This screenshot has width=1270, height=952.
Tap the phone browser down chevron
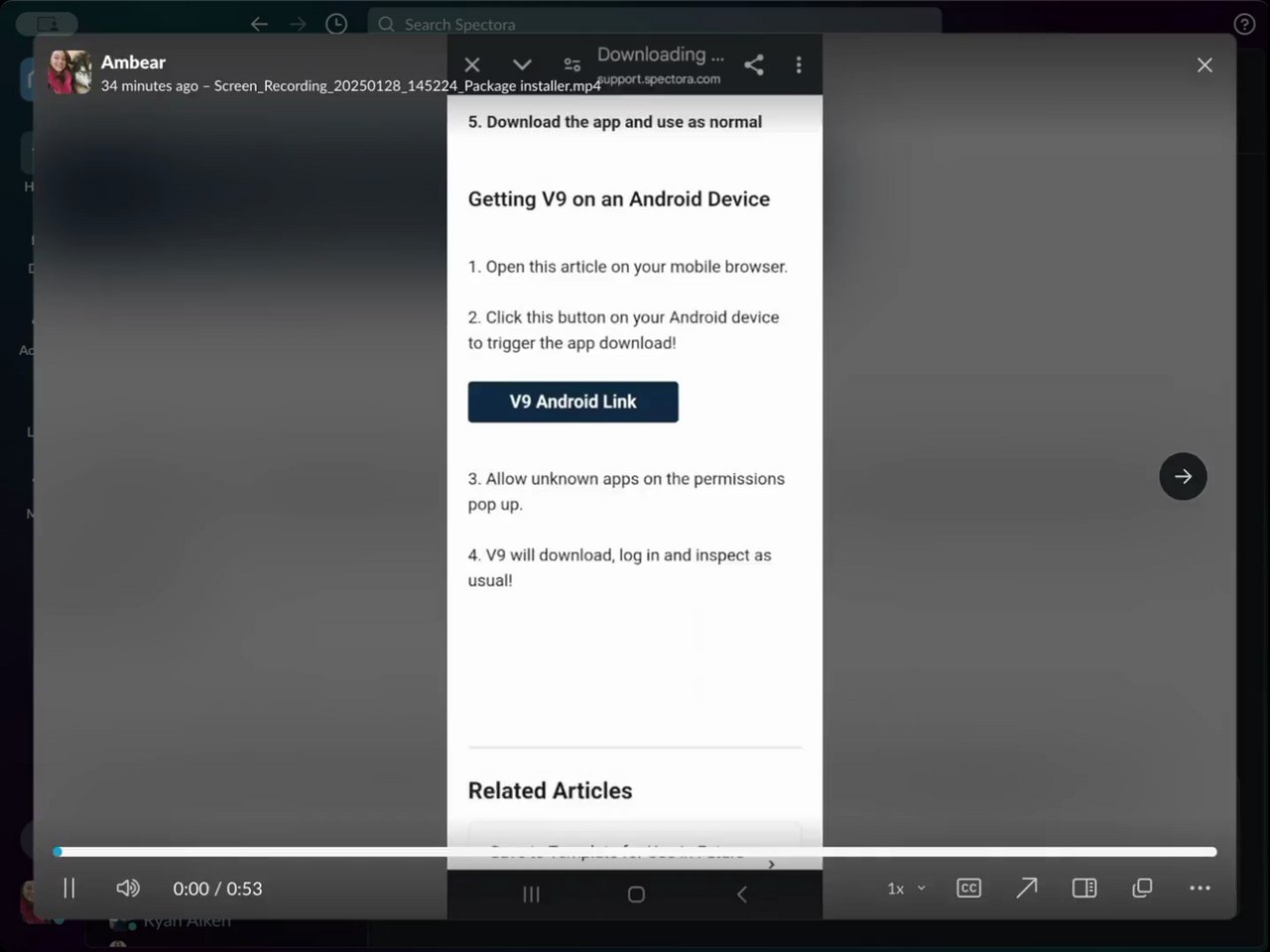[x=522, y=64]
